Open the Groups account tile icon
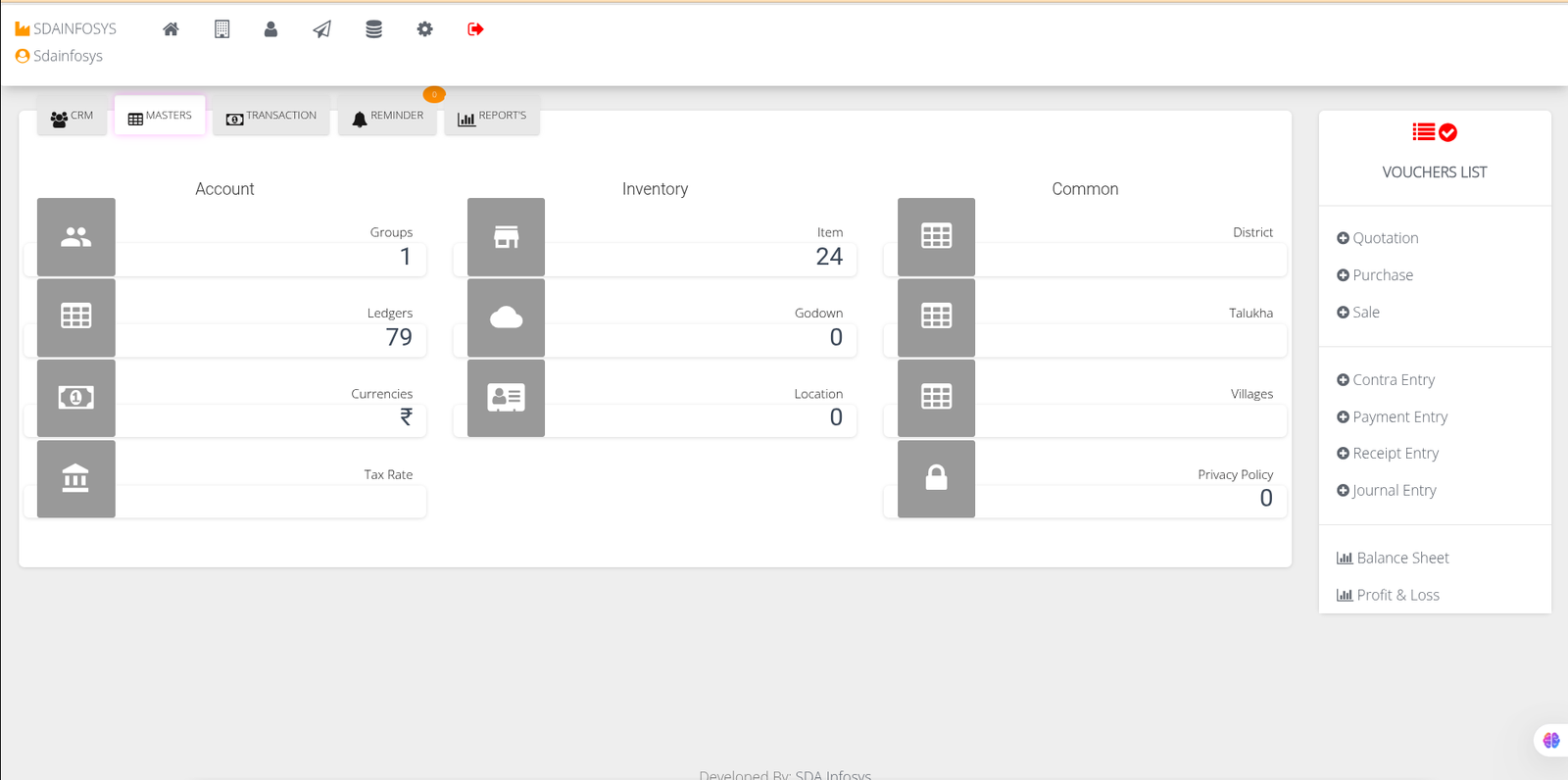 76,237
